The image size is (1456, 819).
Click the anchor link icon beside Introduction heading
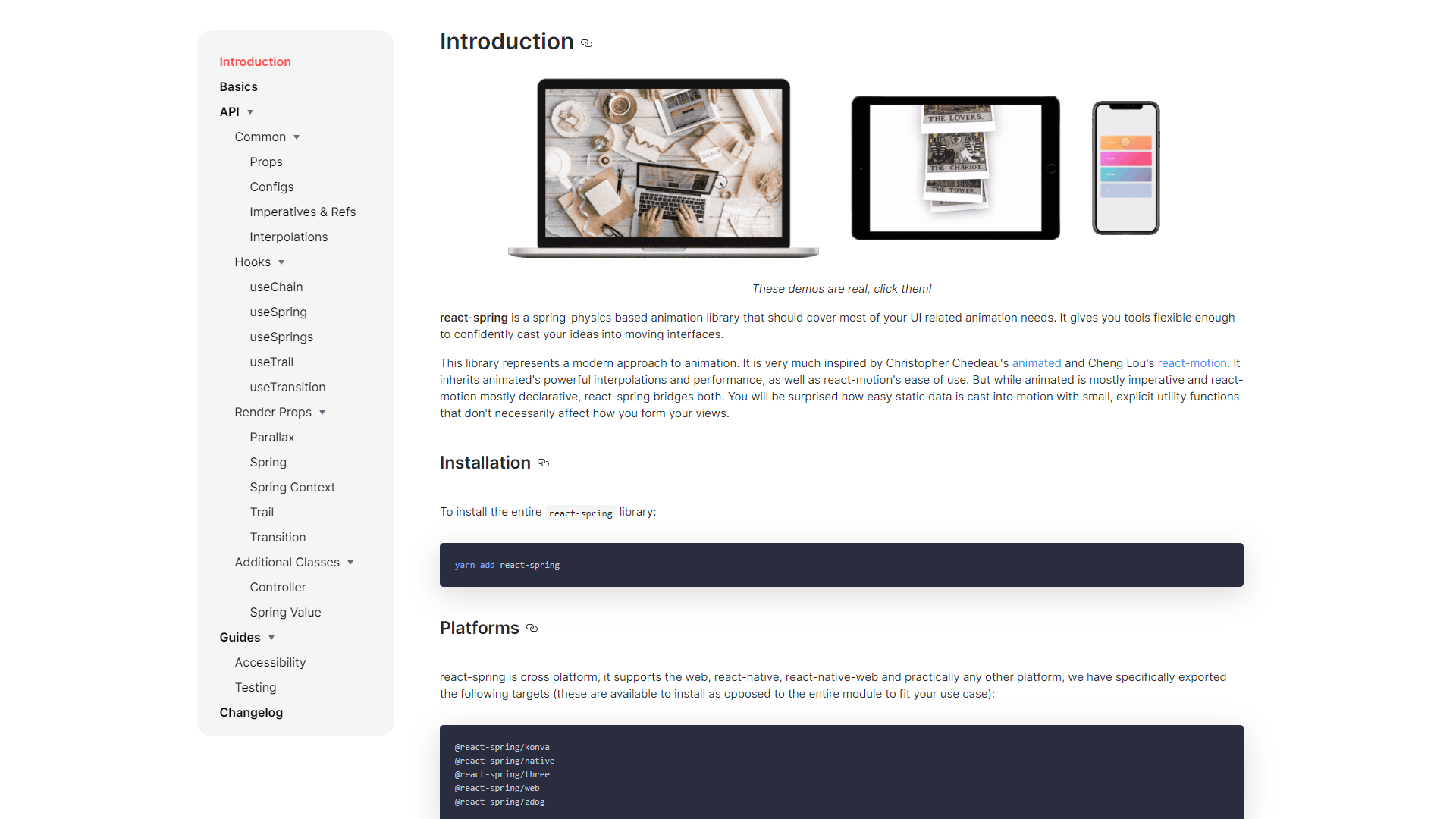tap(586, 43)
